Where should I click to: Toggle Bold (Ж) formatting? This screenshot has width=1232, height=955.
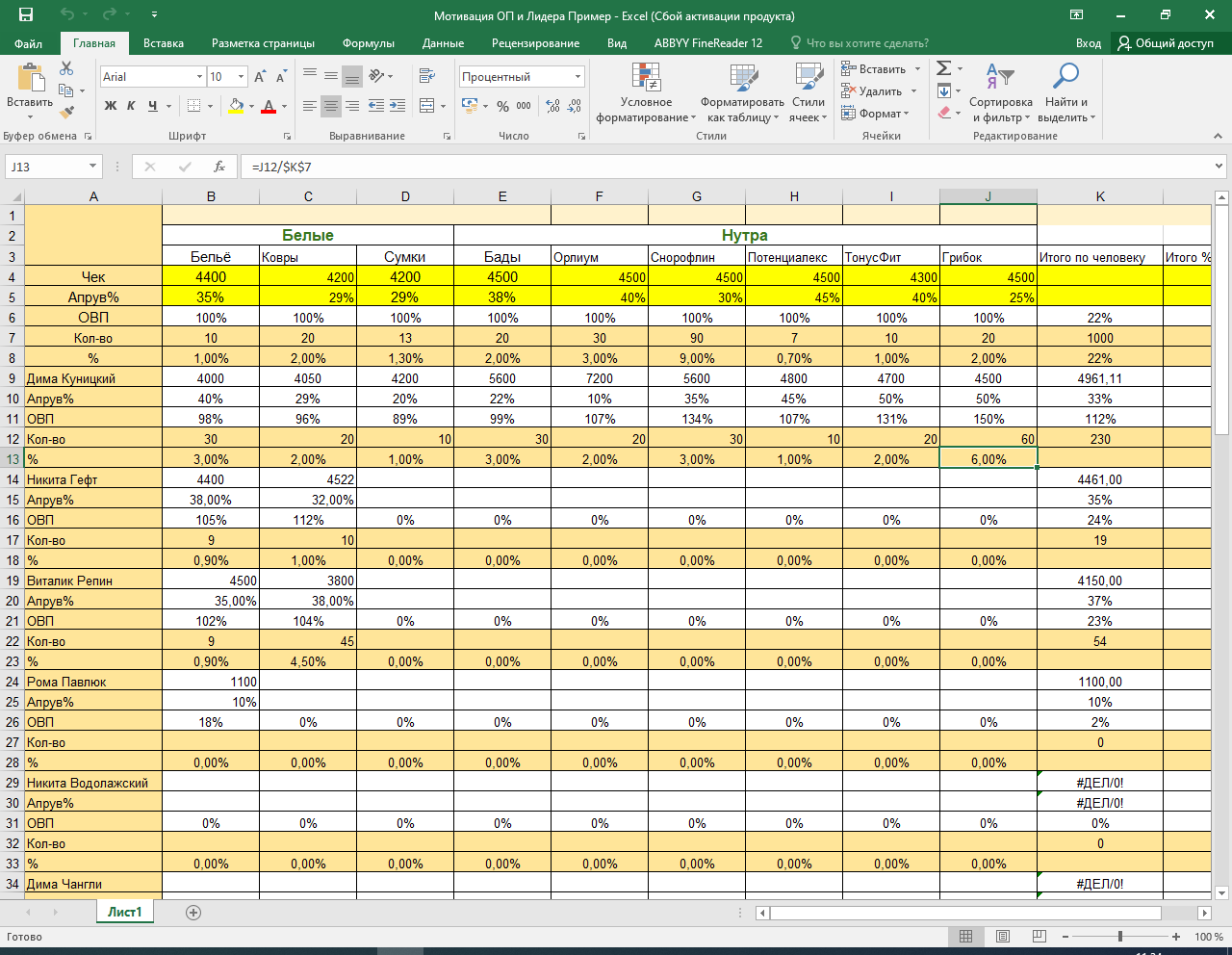click(x=111, y=106)
